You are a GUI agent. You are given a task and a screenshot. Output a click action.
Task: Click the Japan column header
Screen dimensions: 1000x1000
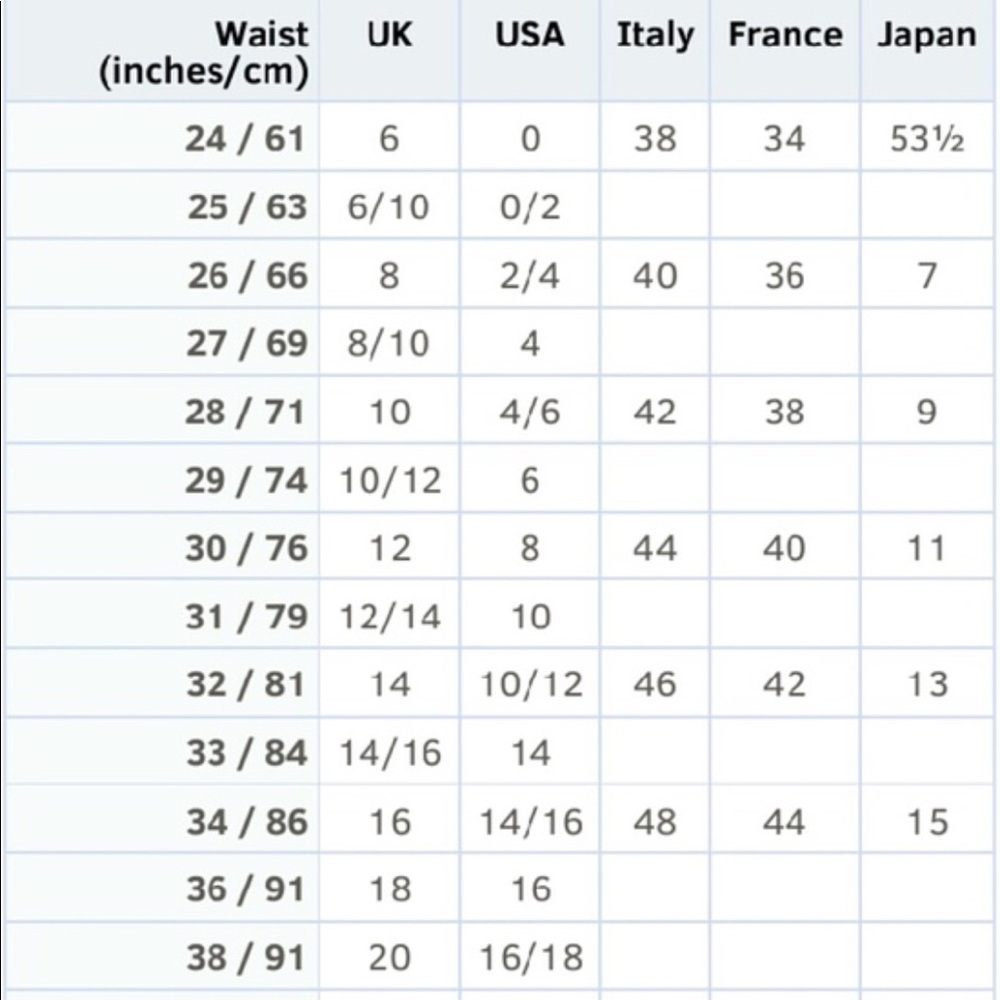pyautogui.click(x=927, y=36)
